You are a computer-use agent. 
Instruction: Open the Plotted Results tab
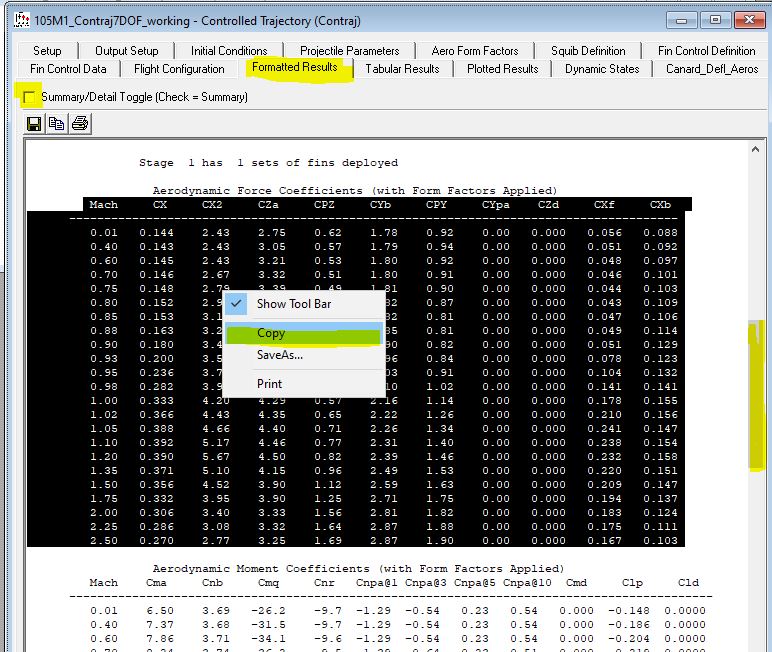tap(502, 69)
